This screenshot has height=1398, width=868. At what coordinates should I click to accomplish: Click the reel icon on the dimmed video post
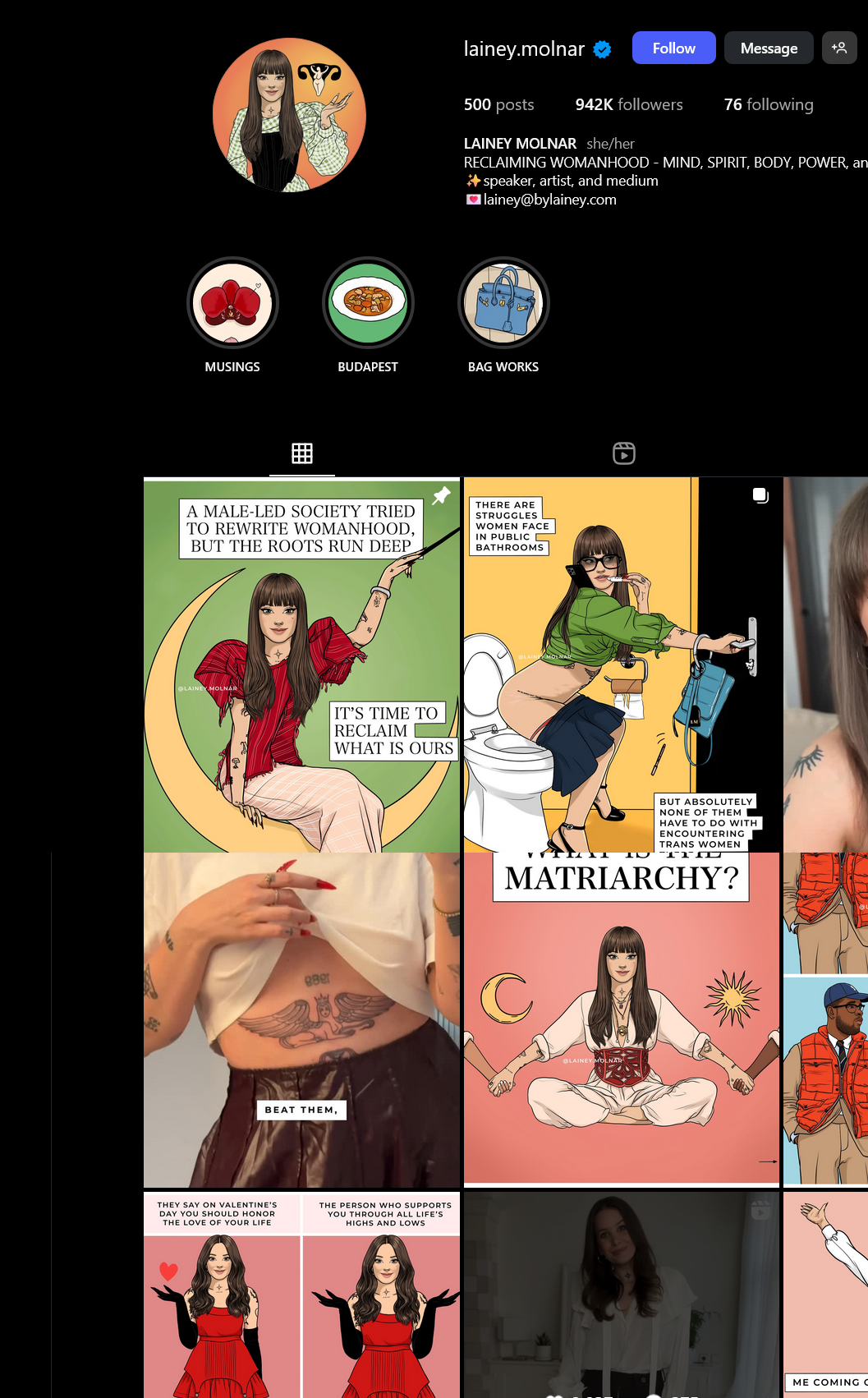click(761, 1210)
